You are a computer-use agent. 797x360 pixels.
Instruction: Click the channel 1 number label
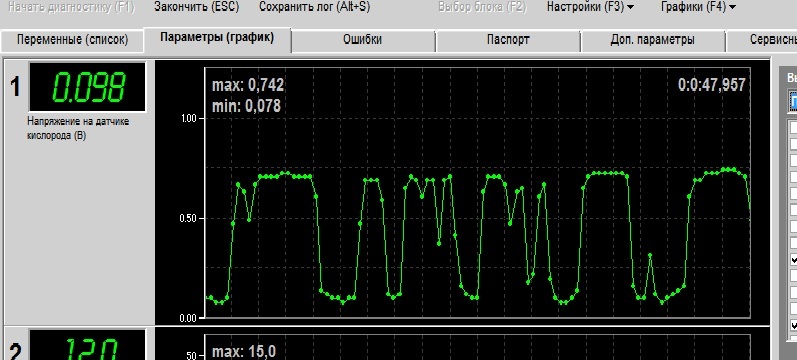[15, 87]
